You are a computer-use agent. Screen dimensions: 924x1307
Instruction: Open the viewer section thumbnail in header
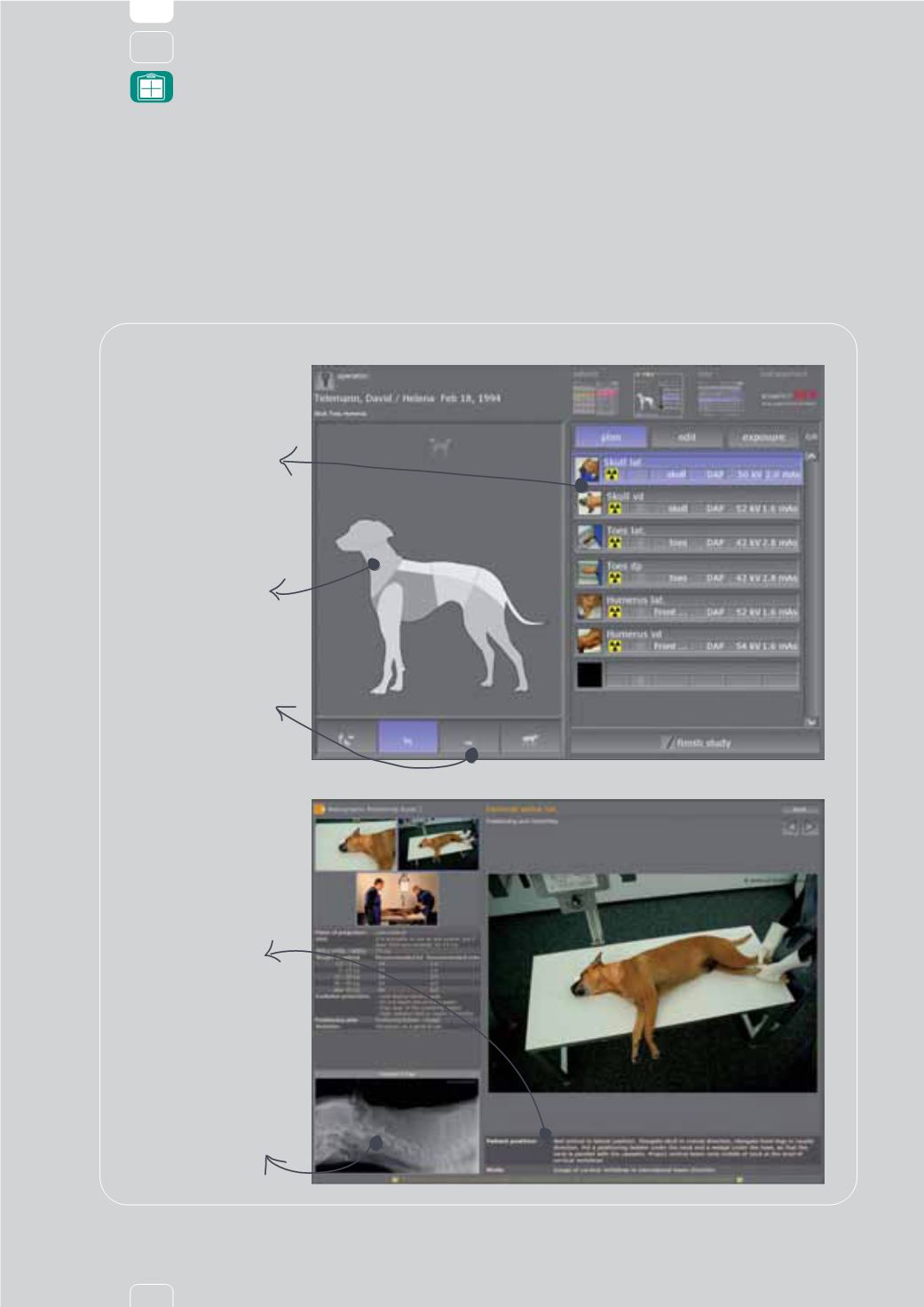pyautogui.click(x=720, y=393)
